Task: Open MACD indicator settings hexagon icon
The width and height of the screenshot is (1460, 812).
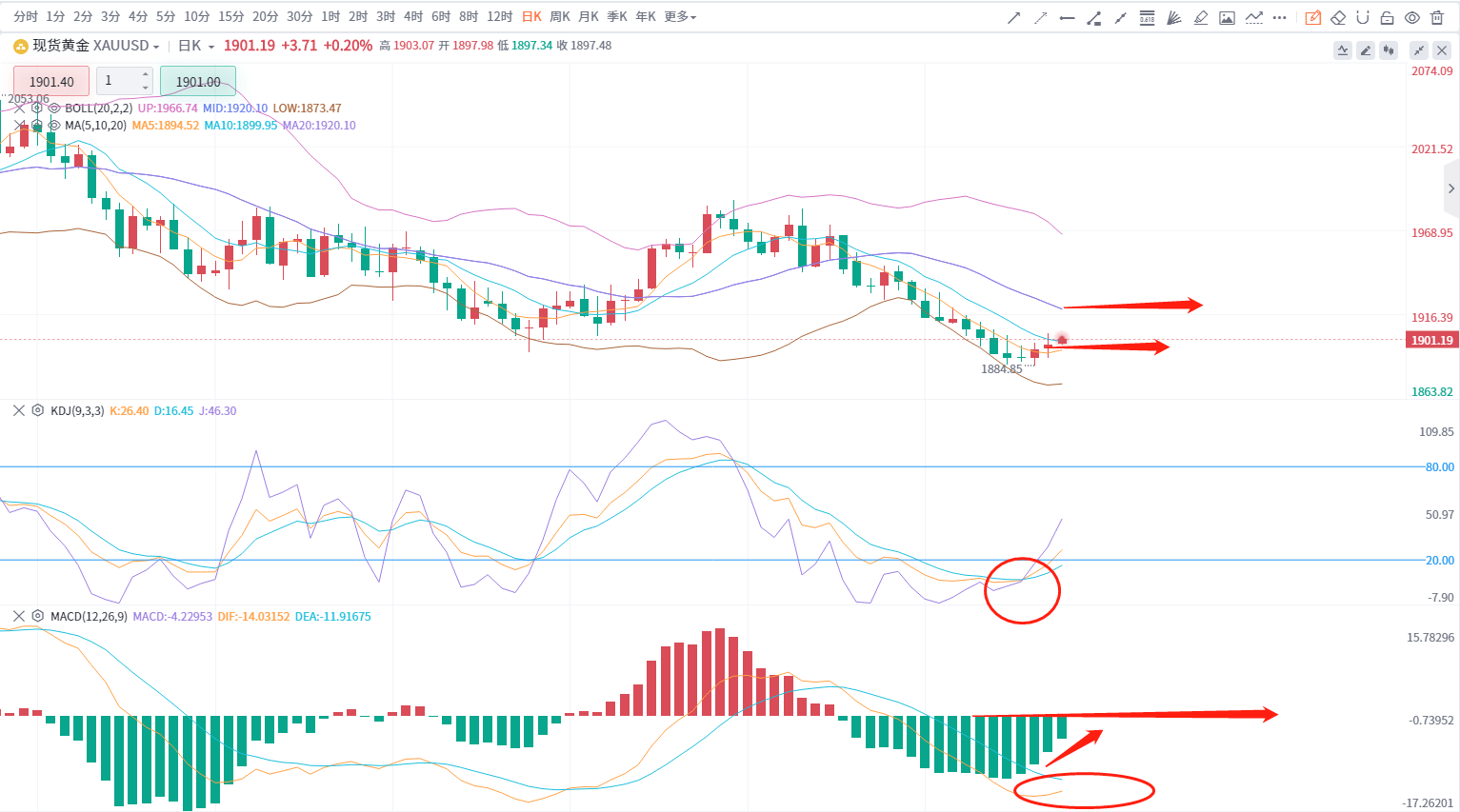Action: point(37,617)
